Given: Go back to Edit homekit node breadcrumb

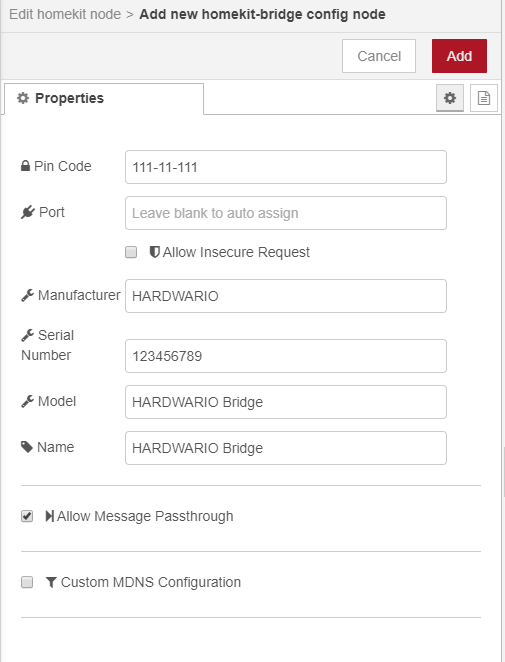Looking at the screenshot, I should (x=65, y=14).
